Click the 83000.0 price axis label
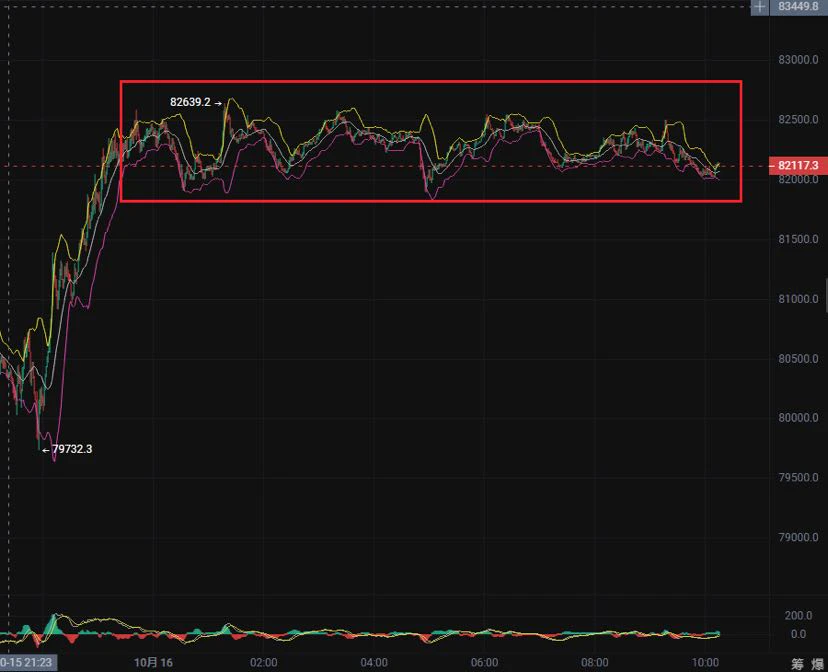 coord(798,60)
